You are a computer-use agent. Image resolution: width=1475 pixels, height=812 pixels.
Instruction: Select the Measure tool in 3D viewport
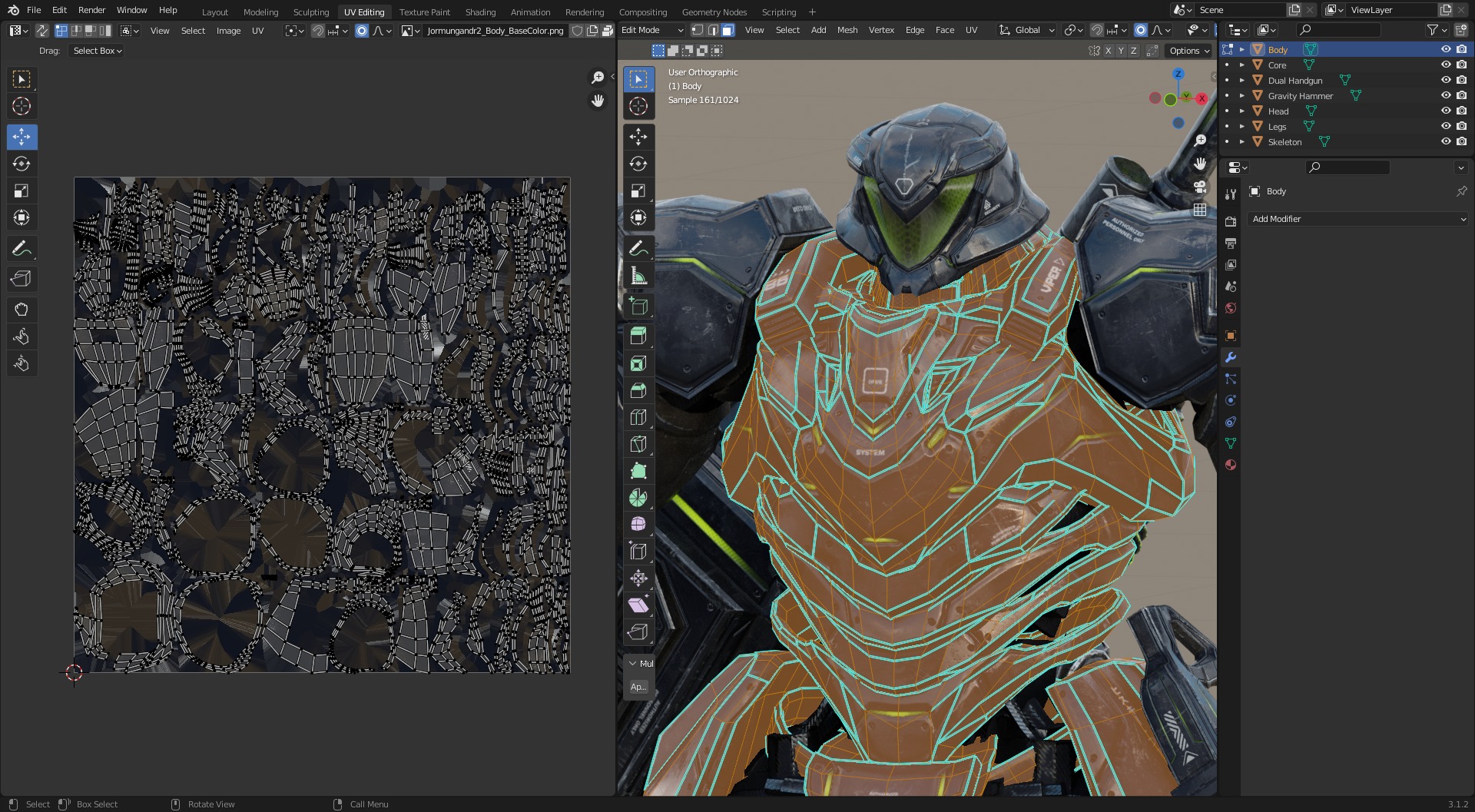point(638,275)
